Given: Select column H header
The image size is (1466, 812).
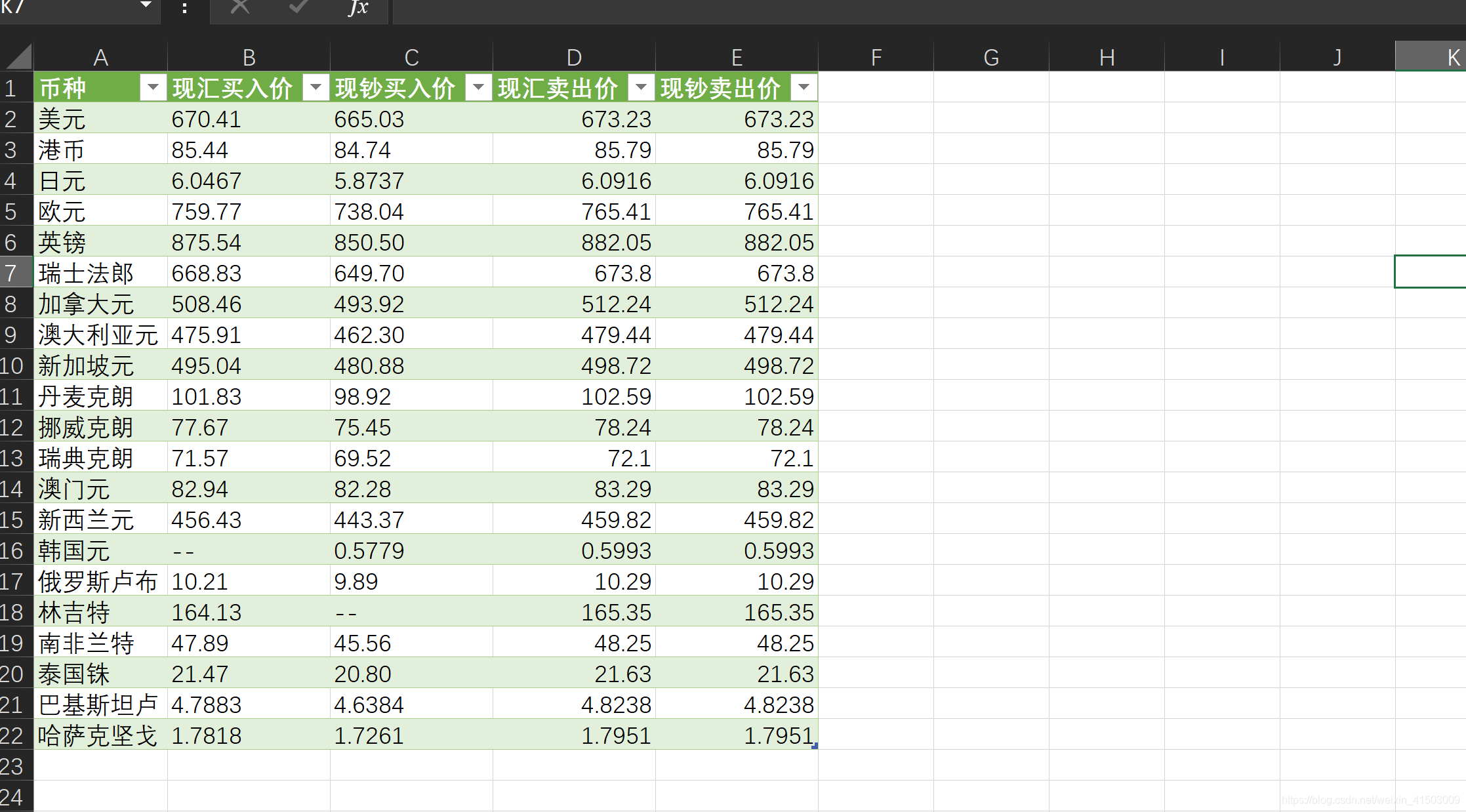Looking at the screenshot, I should tap(1107, 57).
